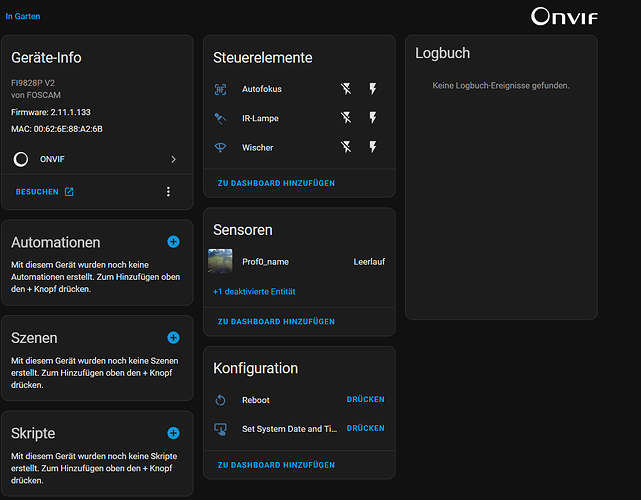
Task: Click the Reboot restart icon
Action: 220,400
